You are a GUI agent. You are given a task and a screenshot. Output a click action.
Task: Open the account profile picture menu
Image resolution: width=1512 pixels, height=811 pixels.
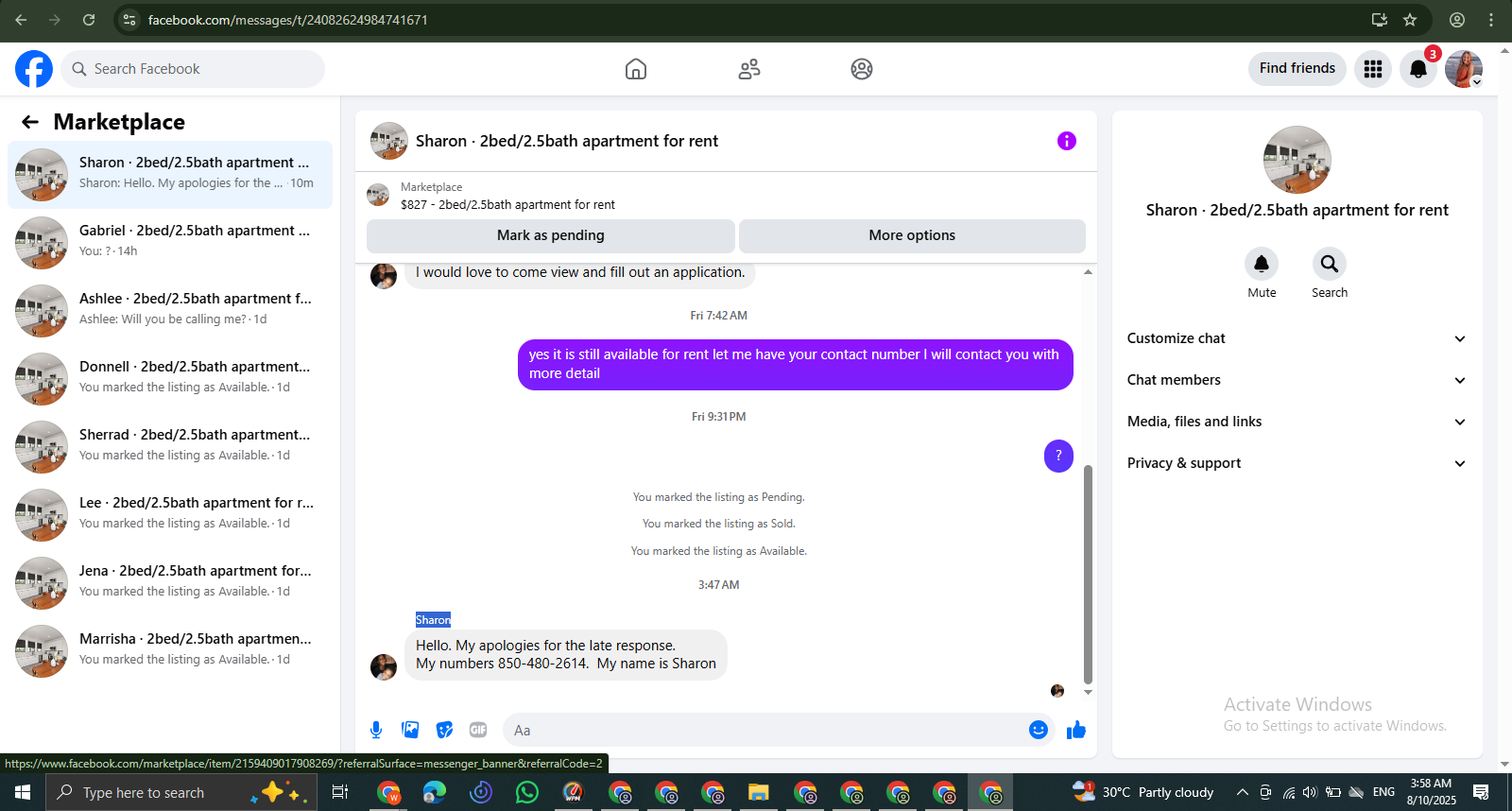pyautogui.click(x=1464, y=69)
